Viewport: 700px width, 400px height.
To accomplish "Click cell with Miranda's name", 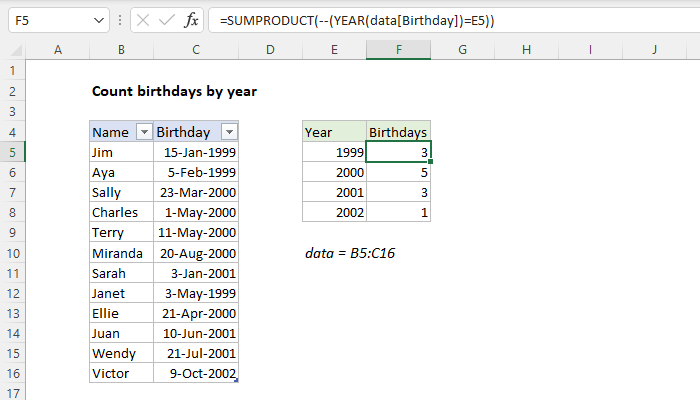I will tap(121, 254).
